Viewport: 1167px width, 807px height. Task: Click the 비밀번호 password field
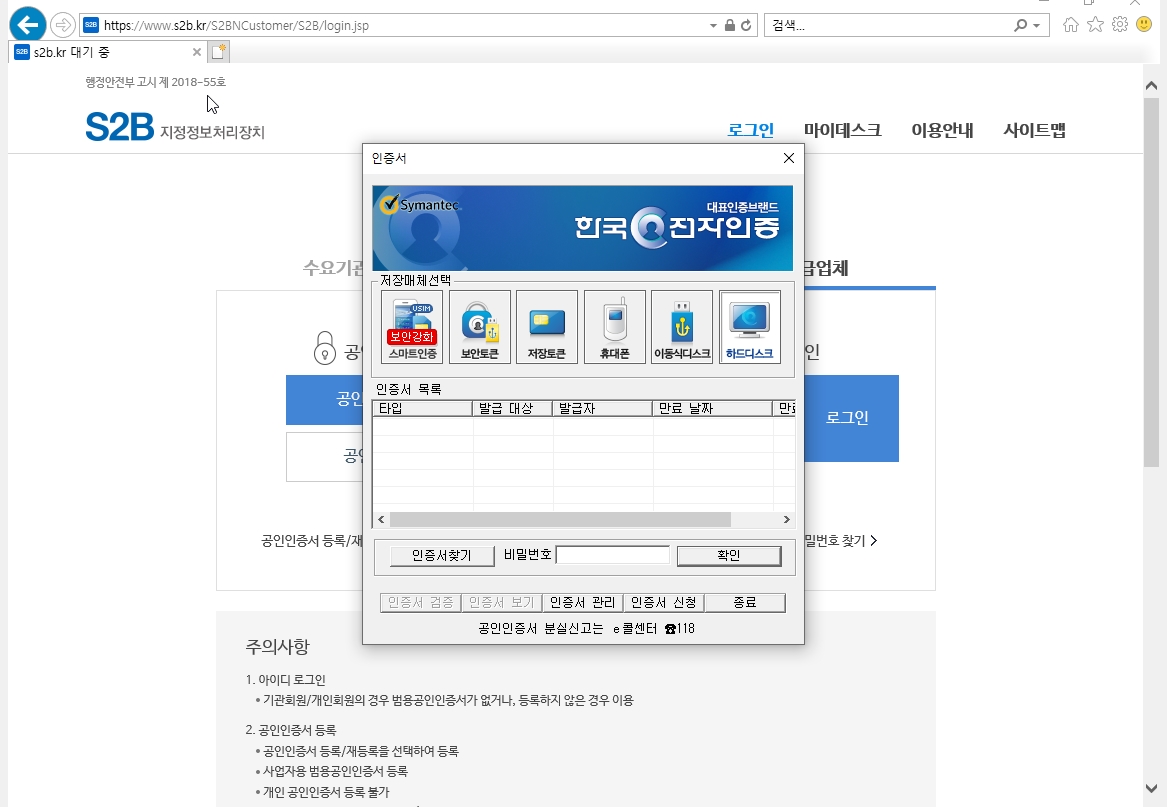pos(613,555)
